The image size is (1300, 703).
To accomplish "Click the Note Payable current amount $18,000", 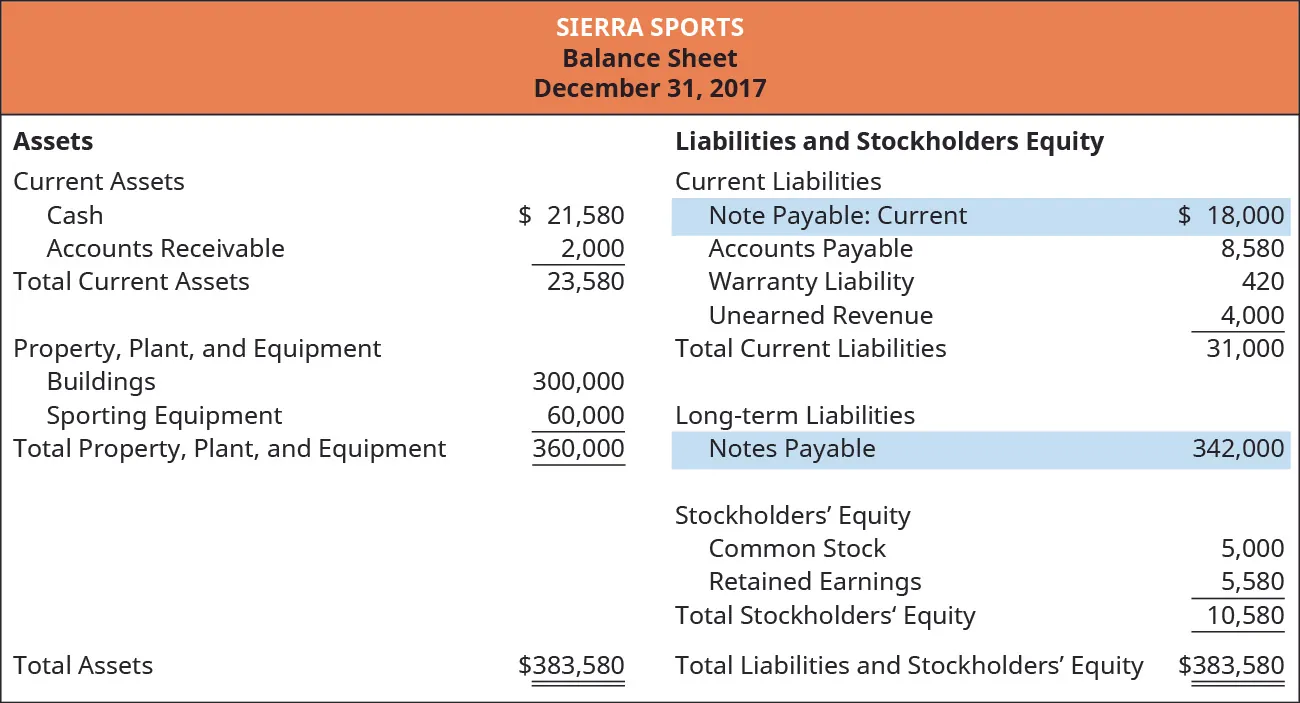I will [x=1231, y=215].
